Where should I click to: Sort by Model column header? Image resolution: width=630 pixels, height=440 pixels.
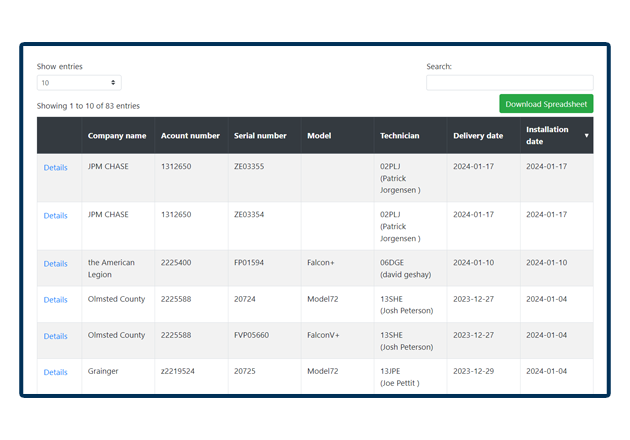pyautogui.click(x=319, y=136)
